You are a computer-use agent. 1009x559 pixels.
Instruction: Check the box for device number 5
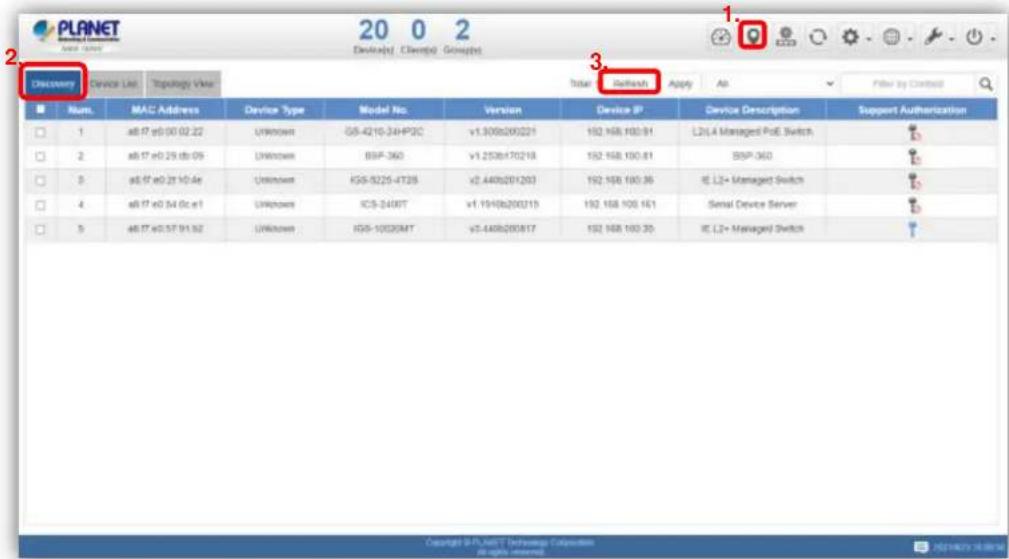tap(41, 229)
